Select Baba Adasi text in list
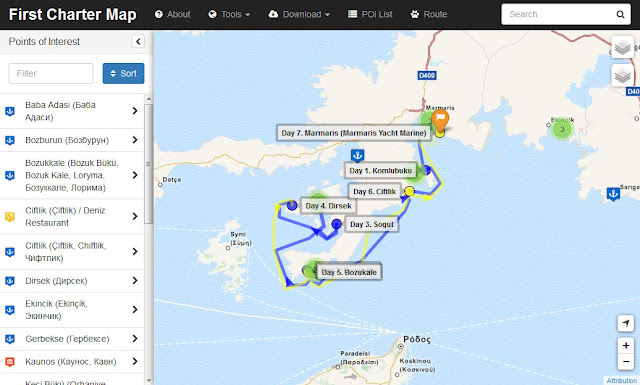The height and width of the screenshot is (385, 640). 60,111
